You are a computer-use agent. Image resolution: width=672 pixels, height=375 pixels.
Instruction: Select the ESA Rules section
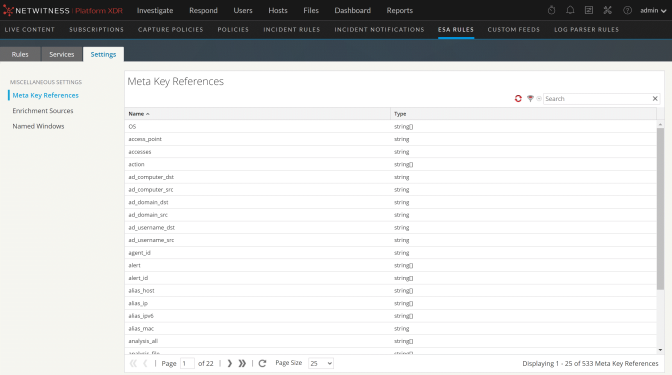[456, 30]
